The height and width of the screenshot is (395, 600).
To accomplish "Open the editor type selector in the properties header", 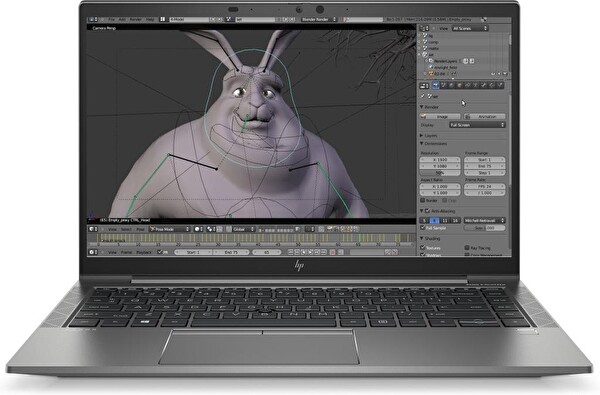I will [x=424, y=86].
